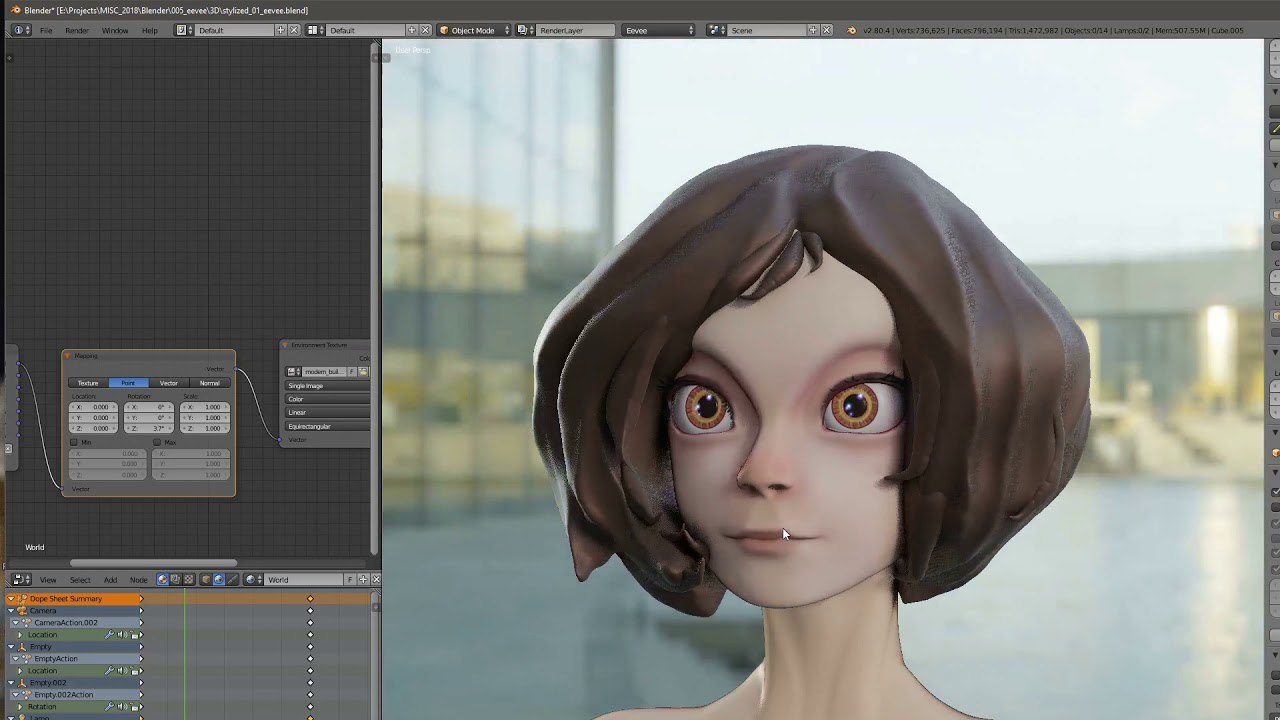Click Dope Sheet Summary keyframe diamond

click(x=310, y=599)
